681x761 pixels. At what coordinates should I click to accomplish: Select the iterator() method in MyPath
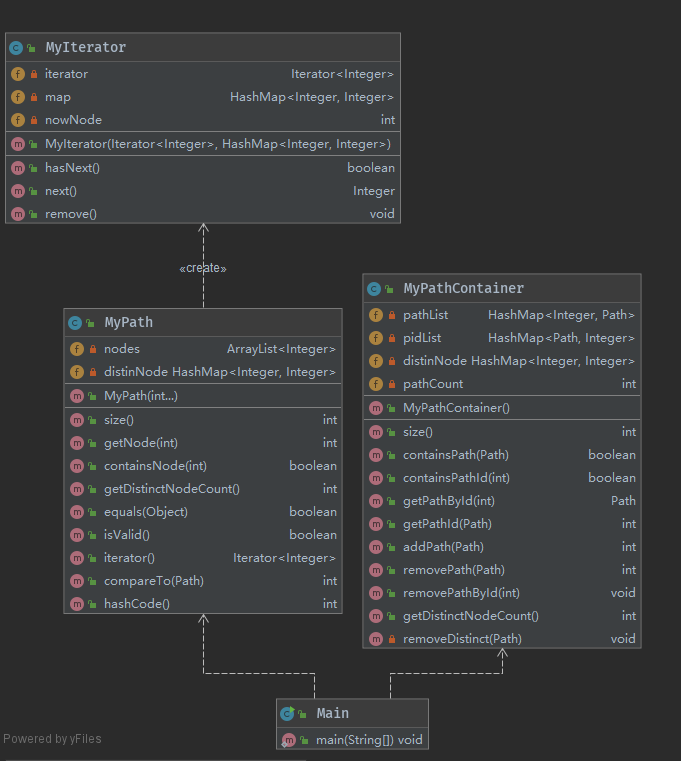tap(203, 558)
